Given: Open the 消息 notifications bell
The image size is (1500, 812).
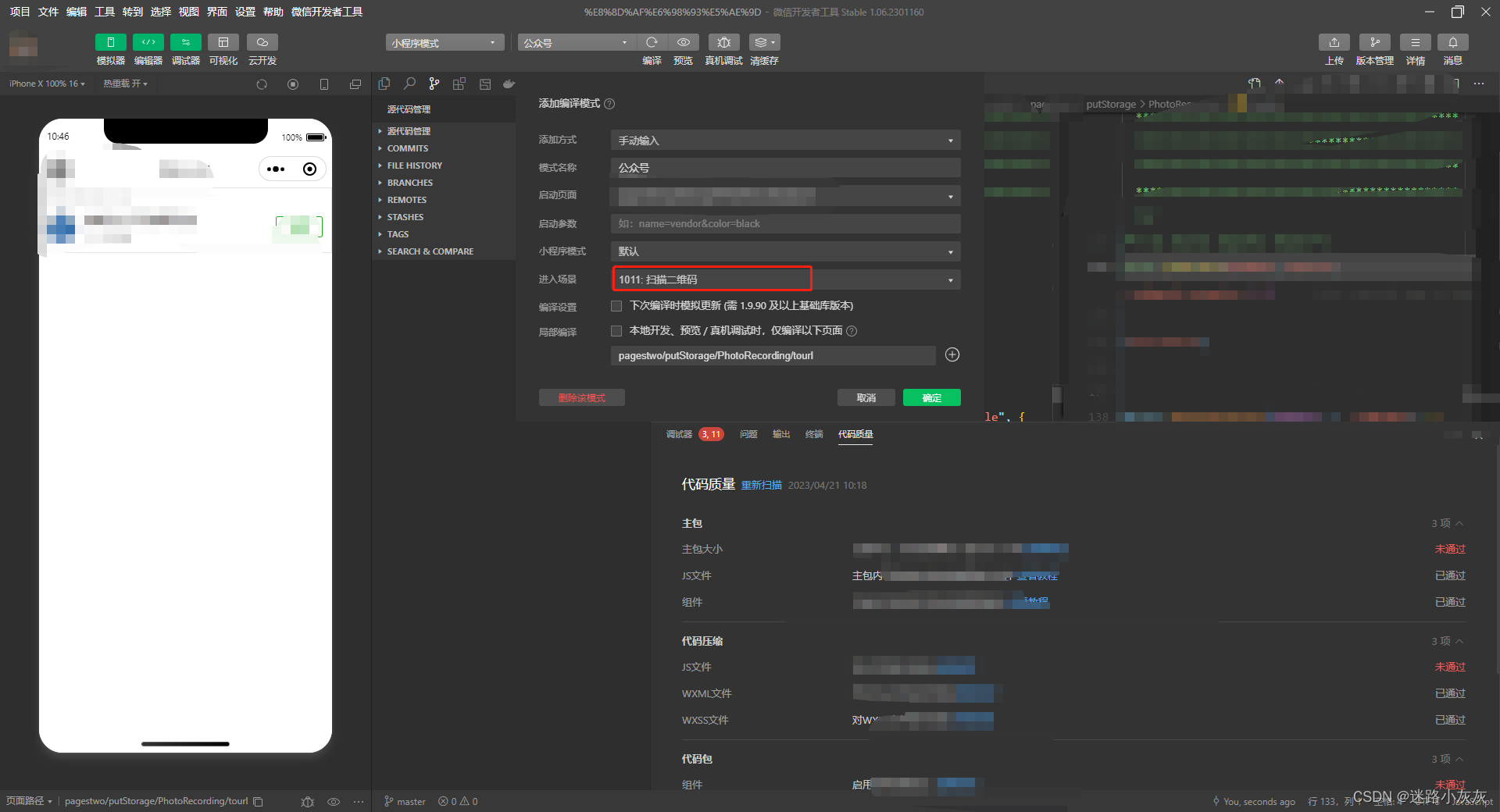Looking at the screenshot, I should click(x=1452, y=42).
